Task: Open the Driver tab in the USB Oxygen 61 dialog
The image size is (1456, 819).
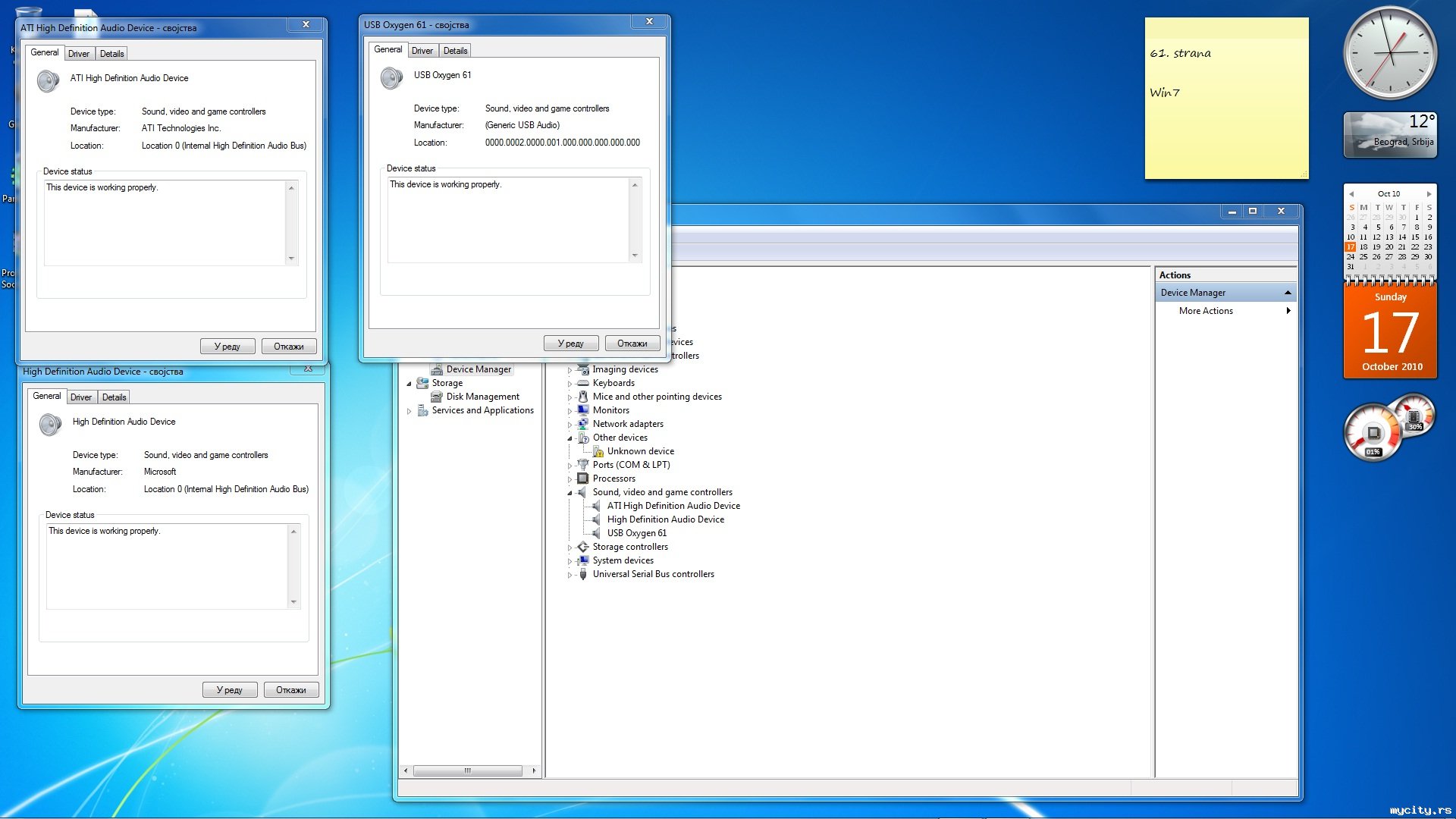Action: point(422,51)
